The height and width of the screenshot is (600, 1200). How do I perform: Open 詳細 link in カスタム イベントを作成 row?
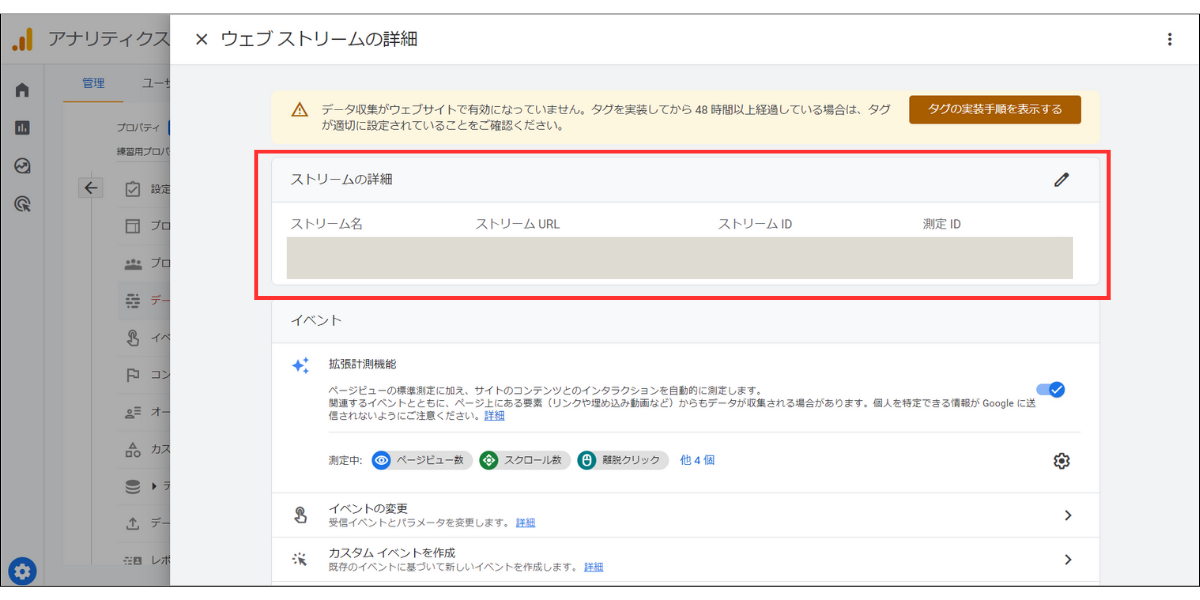pyautogui.click(x=594, y=567)
